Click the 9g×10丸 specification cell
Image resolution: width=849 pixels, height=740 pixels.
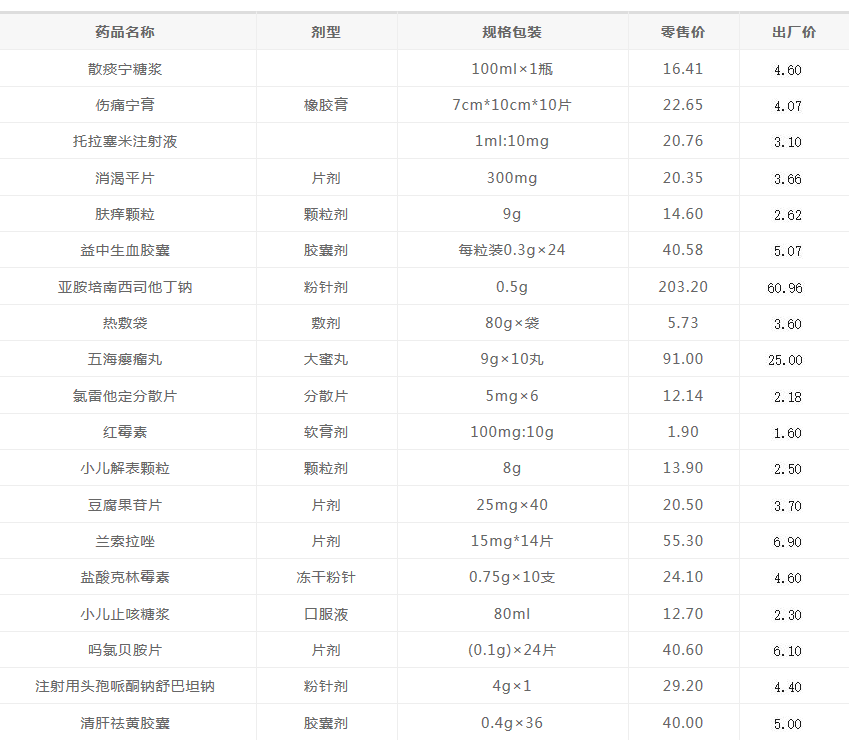pyautogui.click(x=512, y=359)
